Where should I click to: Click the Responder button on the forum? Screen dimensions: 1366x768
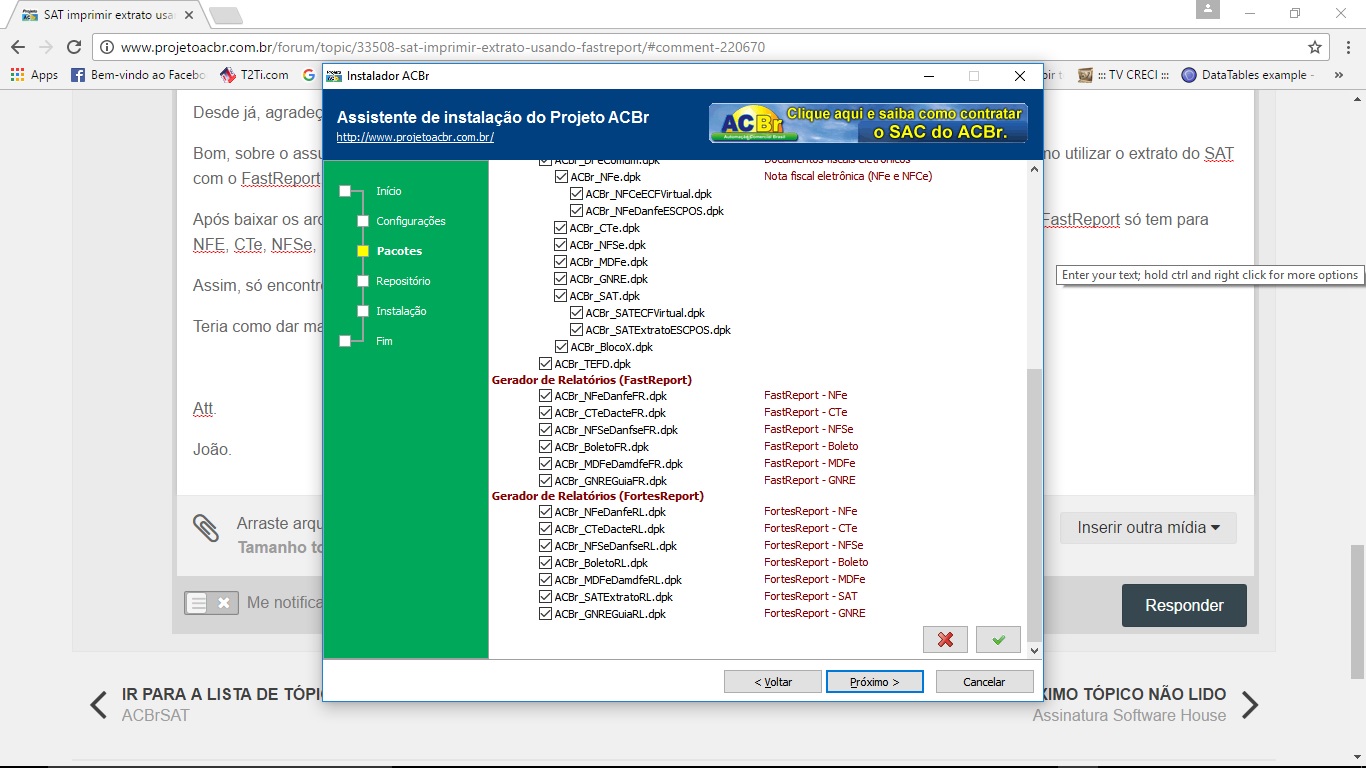(1184, 605)
